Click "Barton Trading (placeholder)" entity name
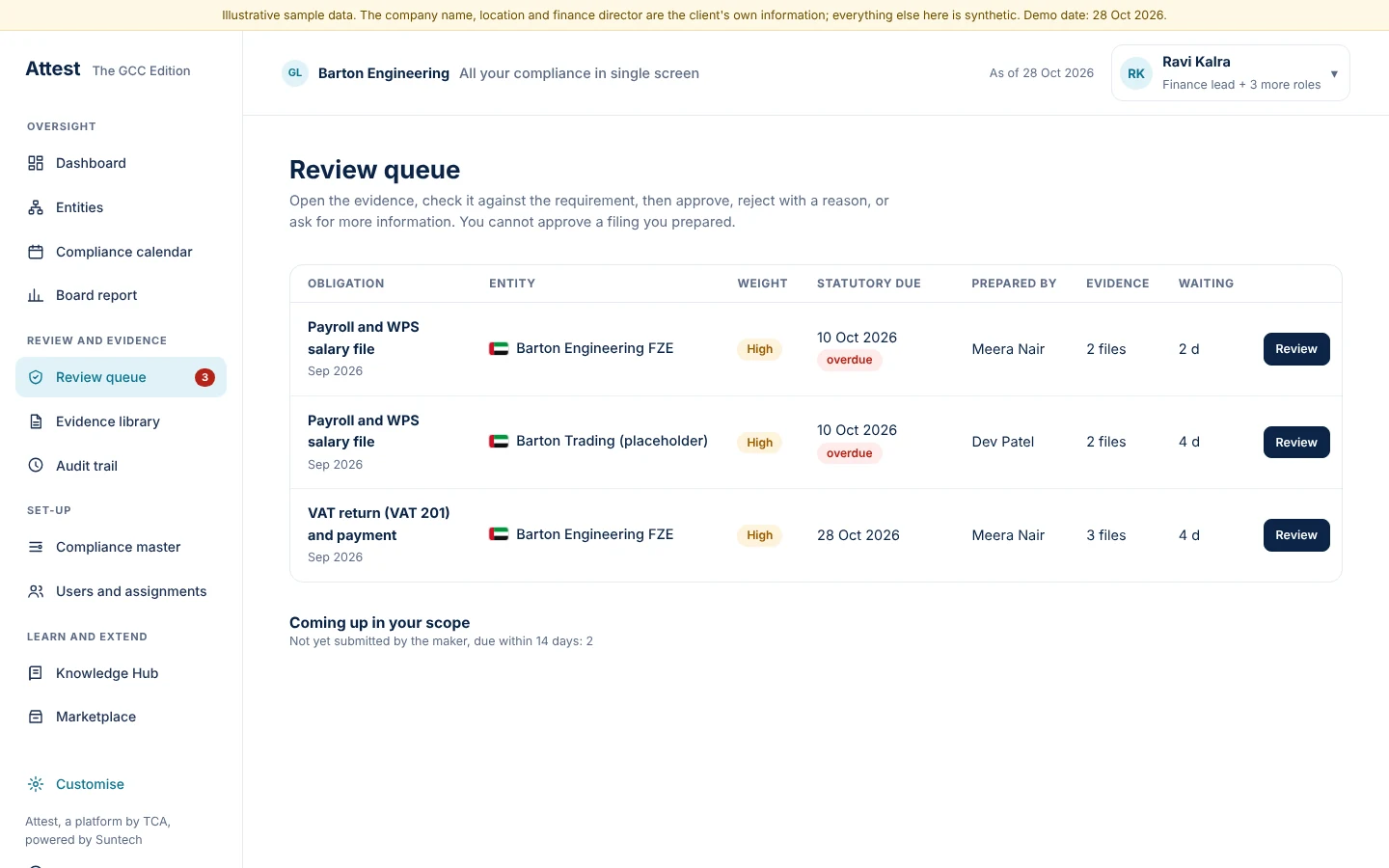Image resolution: width=1389 pixels, height=868 pixels. pyautogui.click(x=612, y=441)
